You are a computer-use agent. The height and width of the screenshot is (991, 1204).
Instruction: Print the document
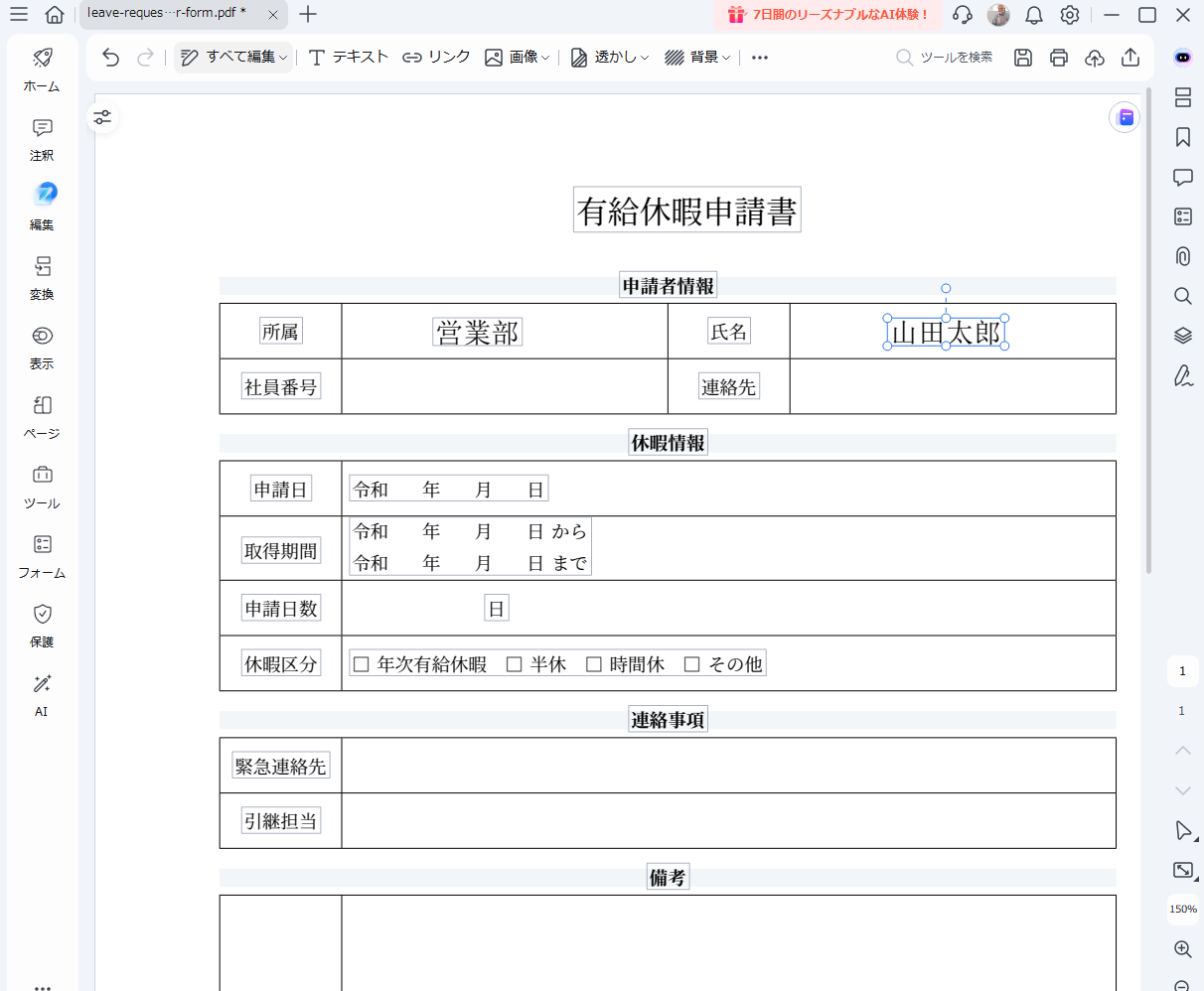pos(1059,58)
